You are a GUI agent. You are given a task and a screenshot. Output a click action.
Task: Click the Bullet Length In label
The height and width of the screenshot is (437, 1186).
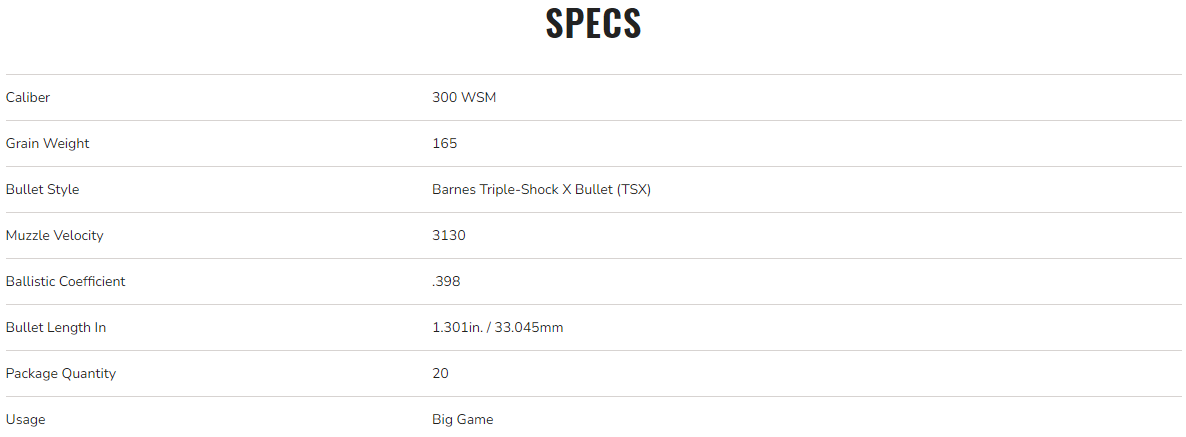[55, 328]
